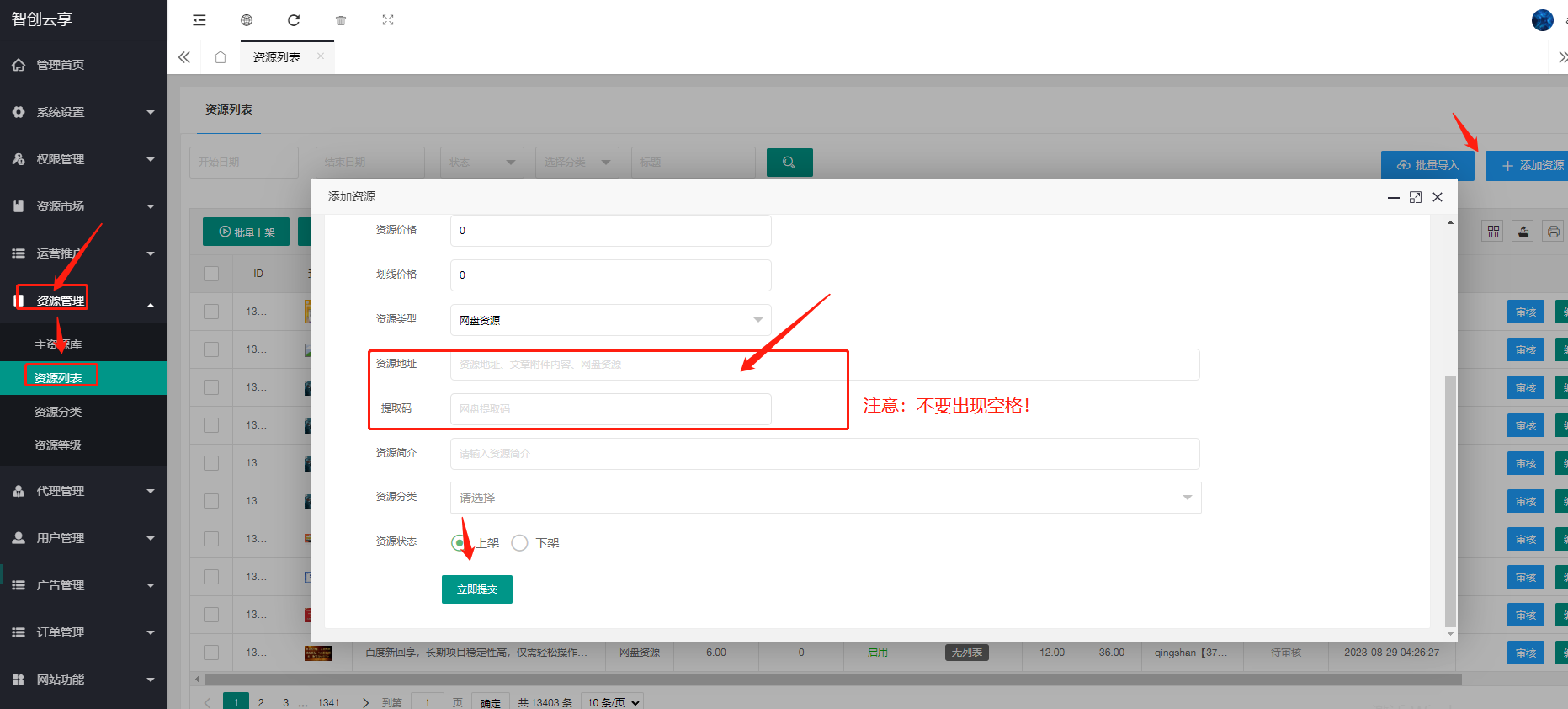Open the 10 条/页 page size dropdown
Screen dimensions: 1568x709
pos(614,702)
